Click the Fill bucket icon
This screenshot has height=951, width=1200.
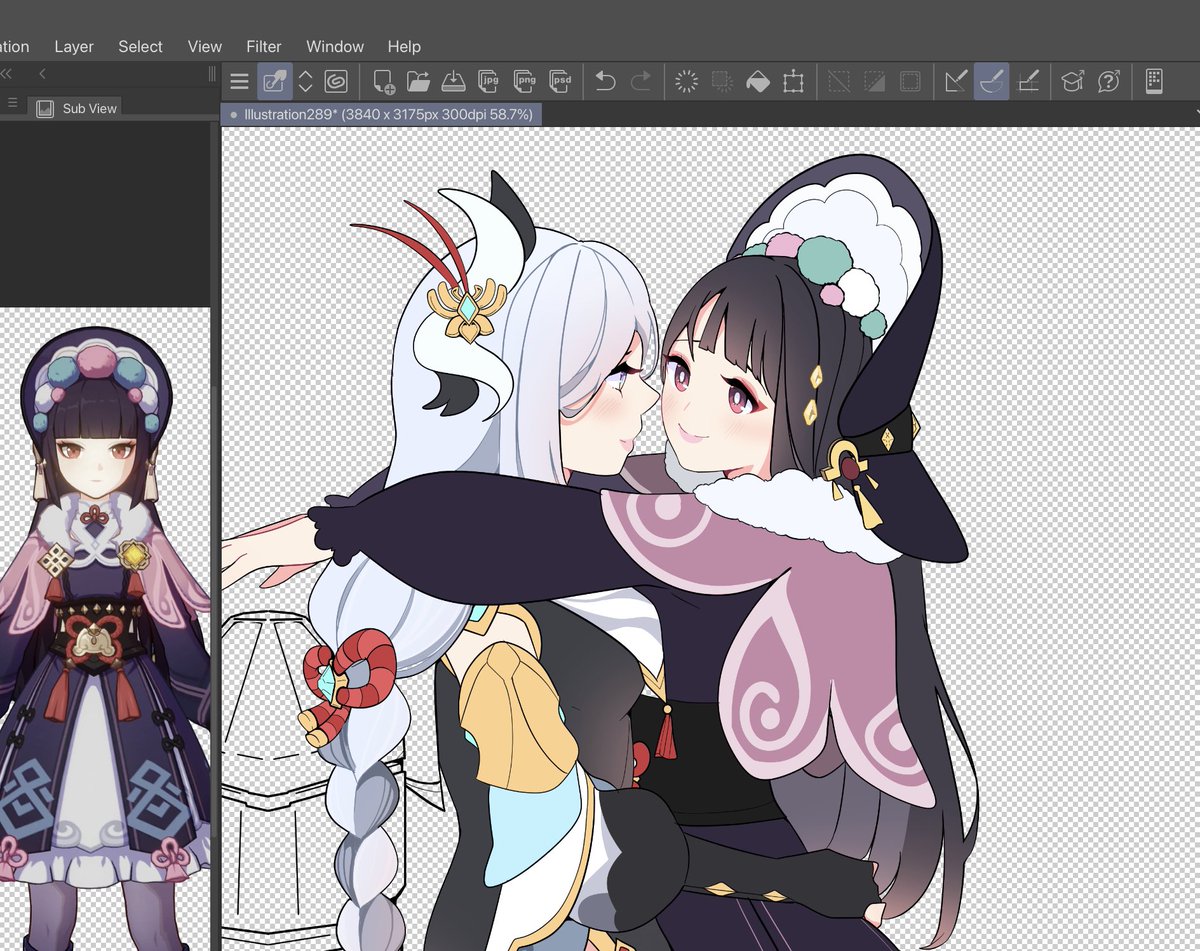[758, 82]
